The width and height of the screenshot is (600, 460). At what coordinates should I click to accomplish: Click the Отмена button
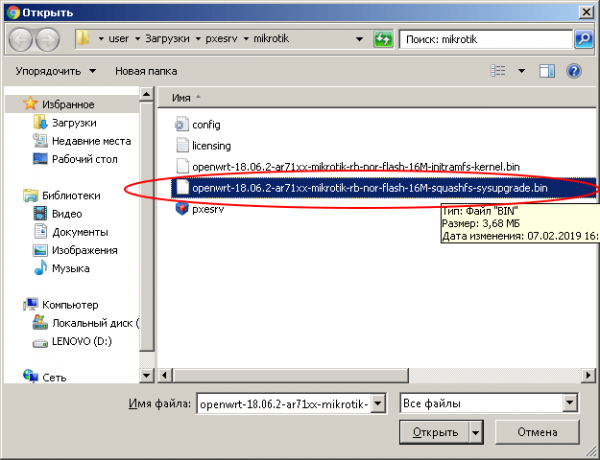[536, 433]
